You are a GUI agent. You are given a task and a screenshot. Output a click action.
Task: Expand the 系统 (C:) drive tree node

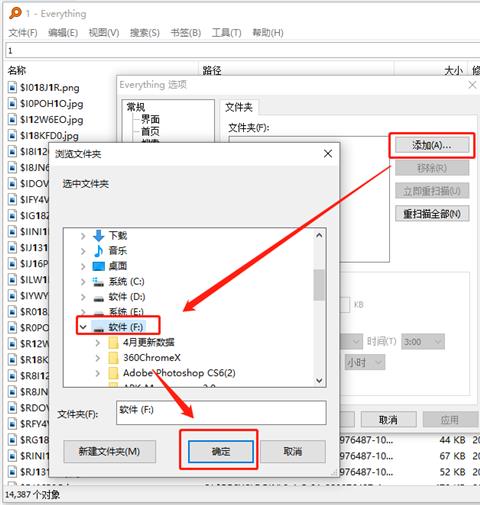click(83, 282)
